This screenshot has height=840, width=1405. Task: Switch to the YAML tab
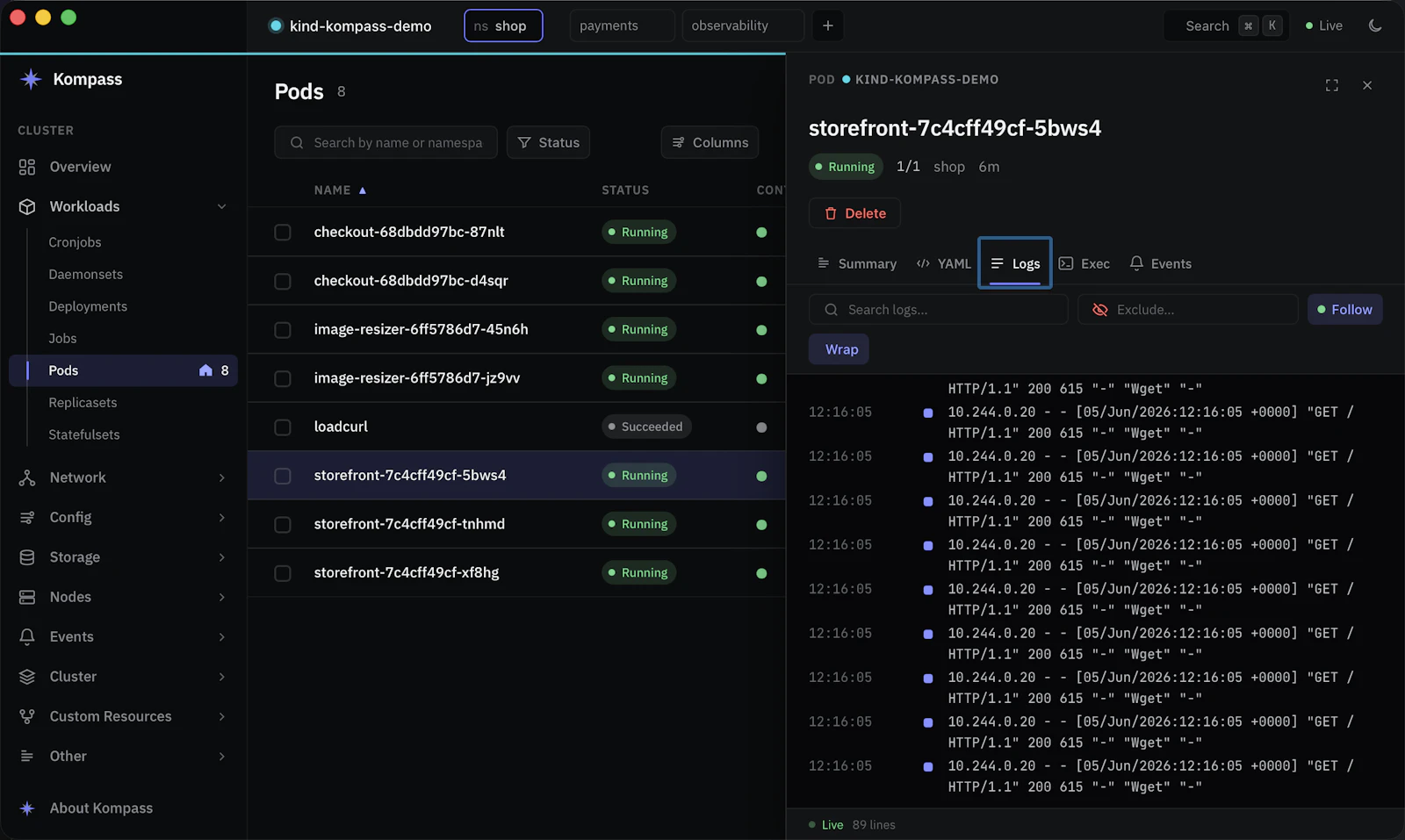pos(944,263)
